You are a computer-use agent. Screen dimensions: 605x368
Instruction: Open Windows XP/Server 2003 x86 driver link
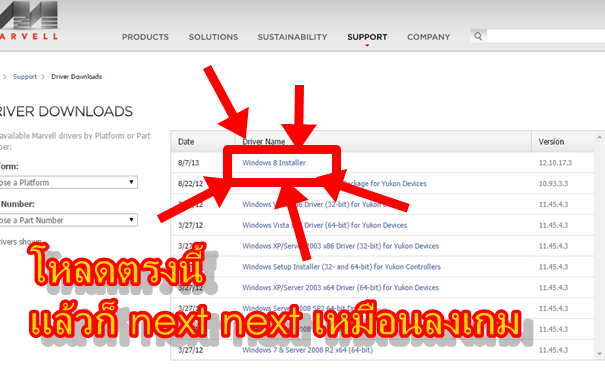tap(340, 246)
